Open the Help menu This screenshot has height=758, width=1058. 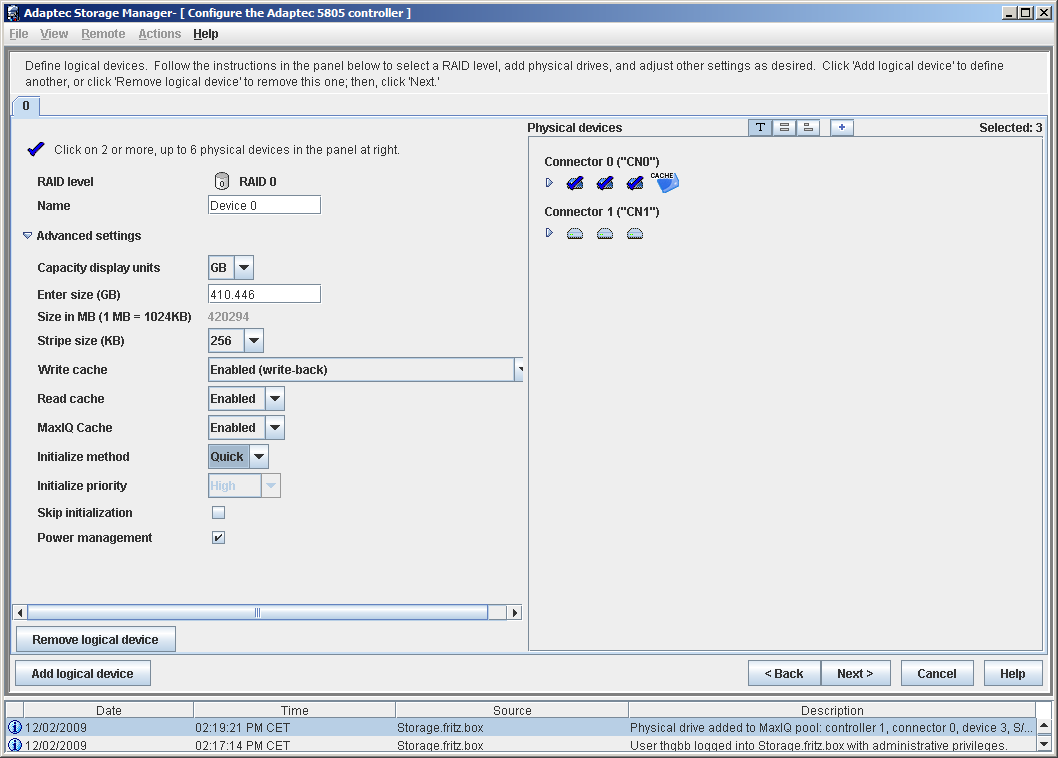(x=206, y=34)
